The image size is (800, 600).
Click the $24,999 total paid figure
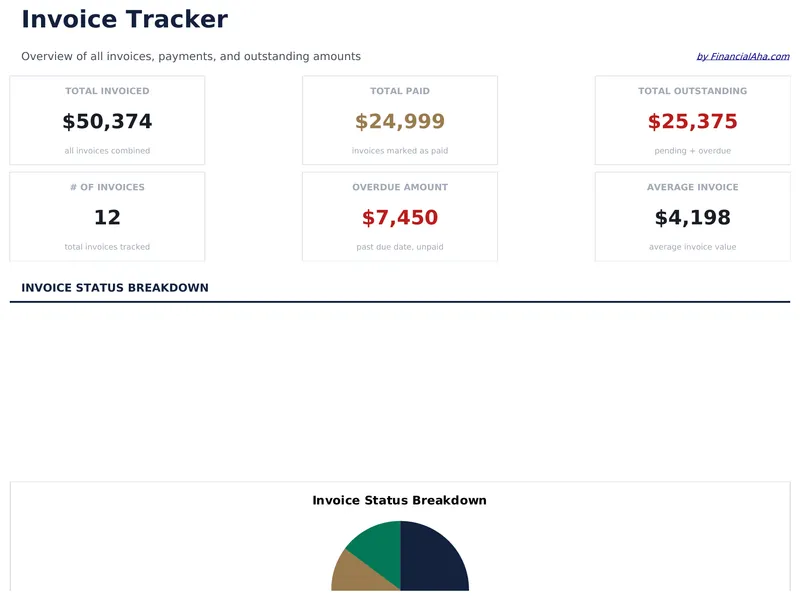pos(399,121)
